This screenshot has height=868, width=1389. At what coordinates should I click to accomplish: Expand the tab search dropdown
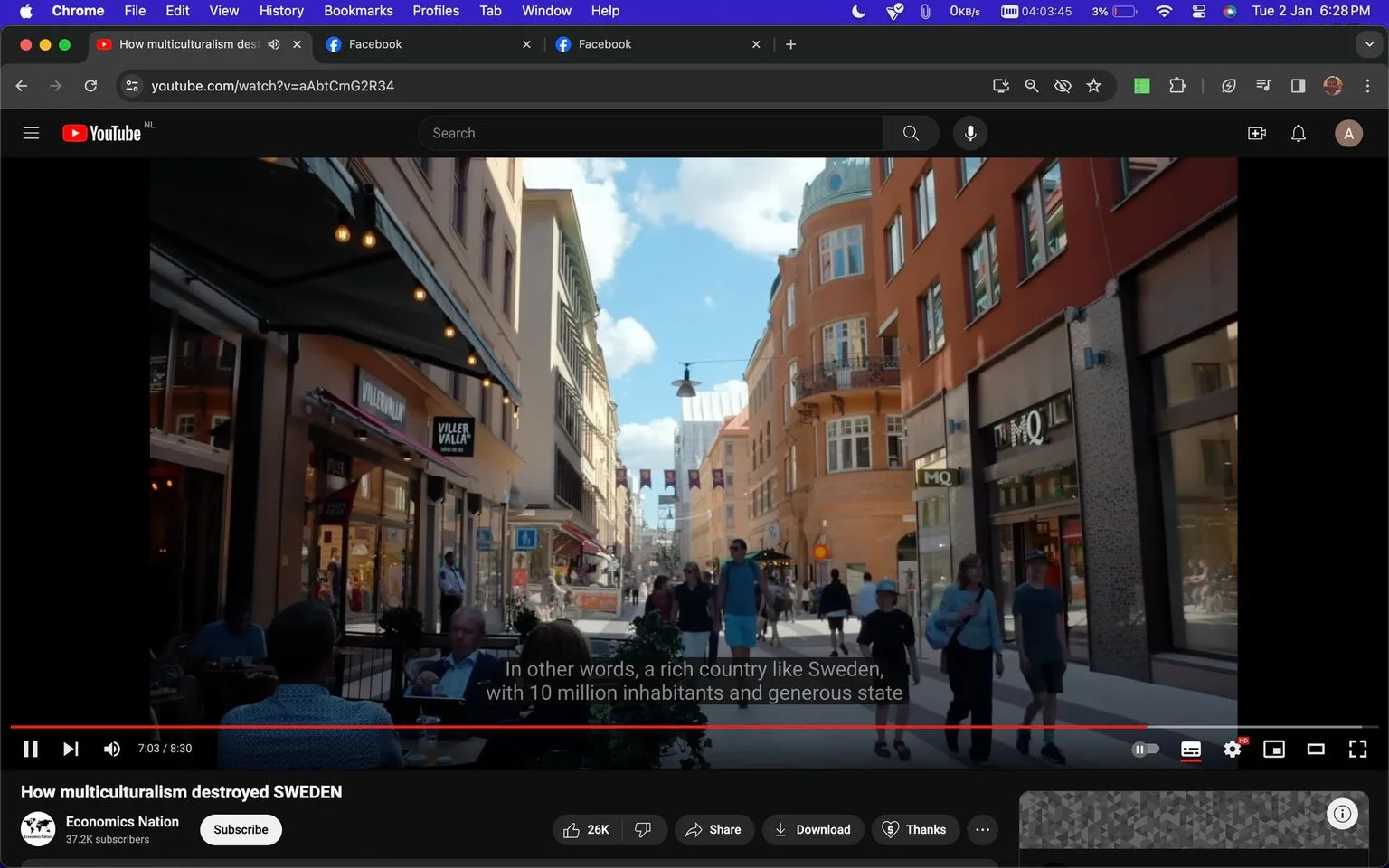pos(1369,44)
